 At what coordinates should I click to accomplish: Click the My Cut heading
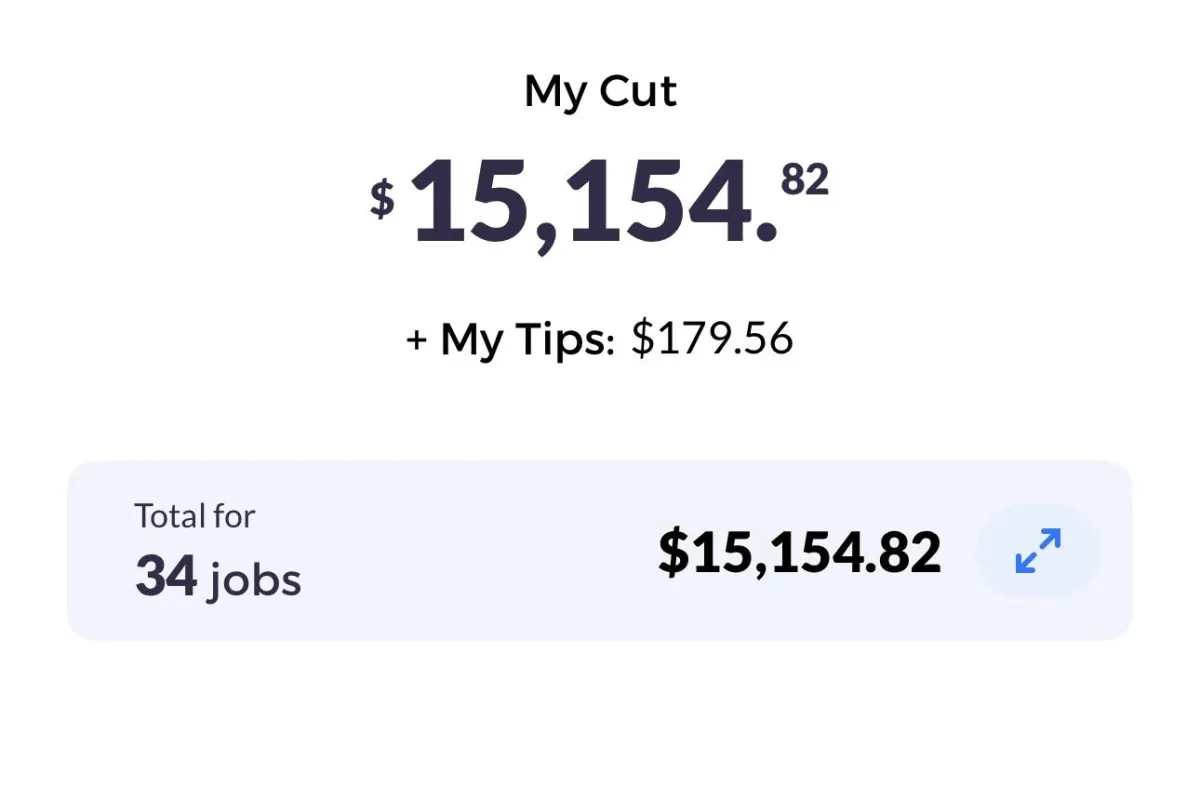(600, 93)
